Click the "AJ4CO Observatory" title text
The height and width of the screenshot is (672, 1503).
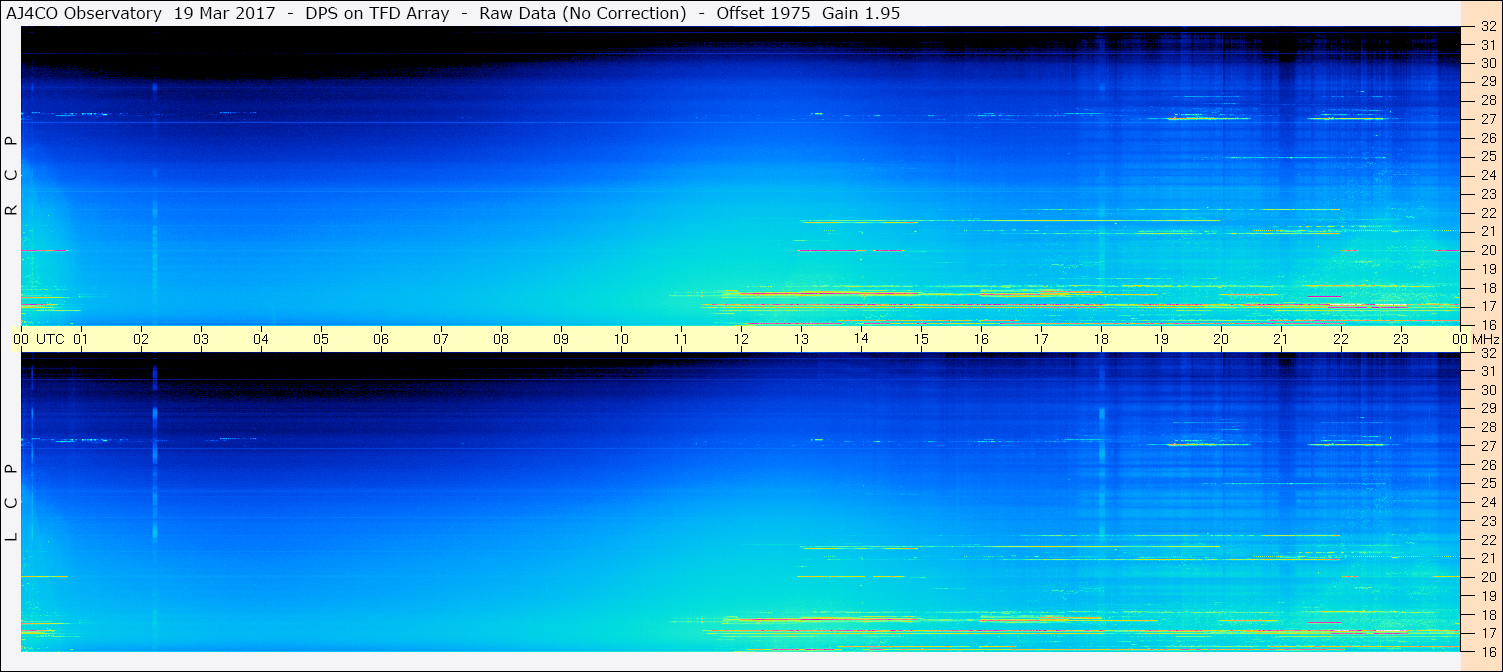coord(85,14)
